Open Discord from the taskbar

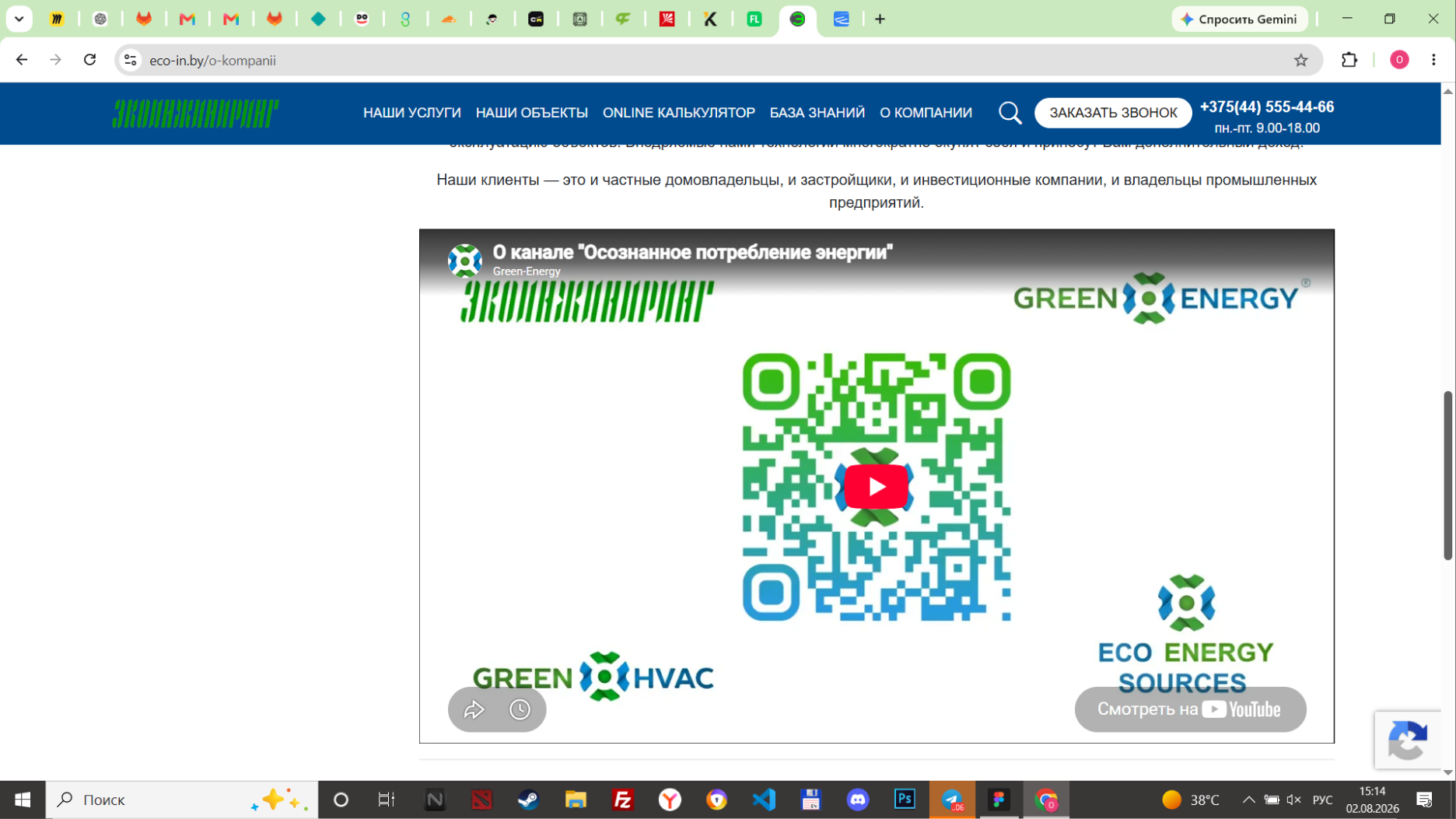[858, 800]
